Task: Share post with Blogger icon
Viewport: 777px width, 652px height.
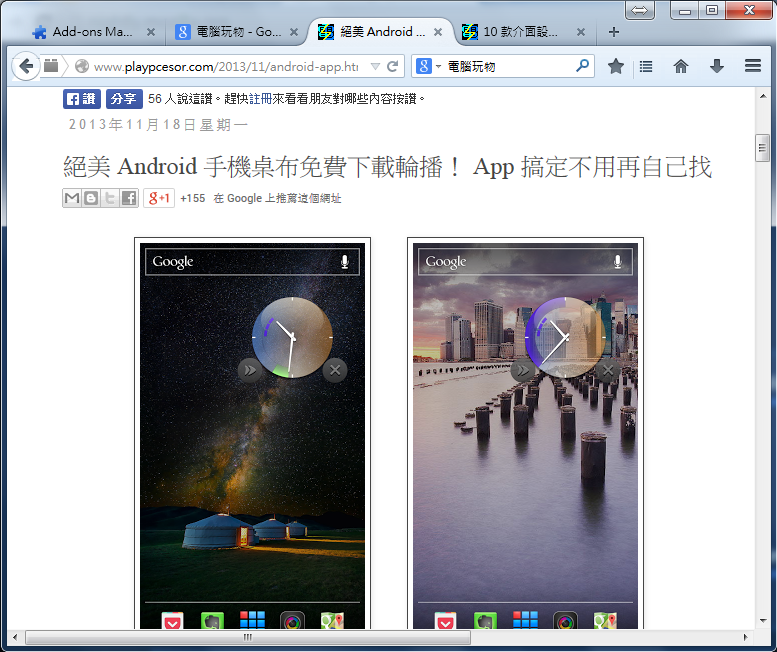Action: pos(91,198)
